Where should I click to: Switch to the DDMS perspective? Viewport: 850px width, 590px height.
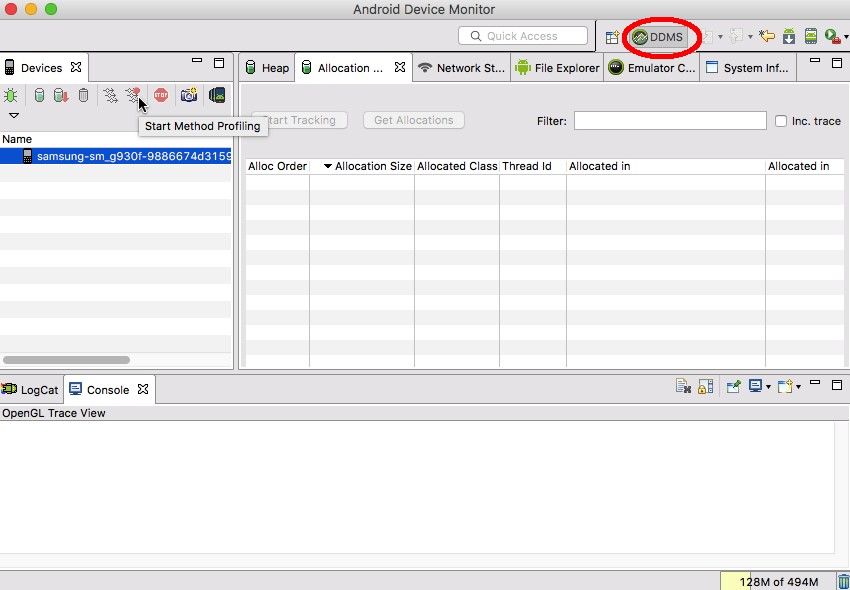(x=659, y=37)
